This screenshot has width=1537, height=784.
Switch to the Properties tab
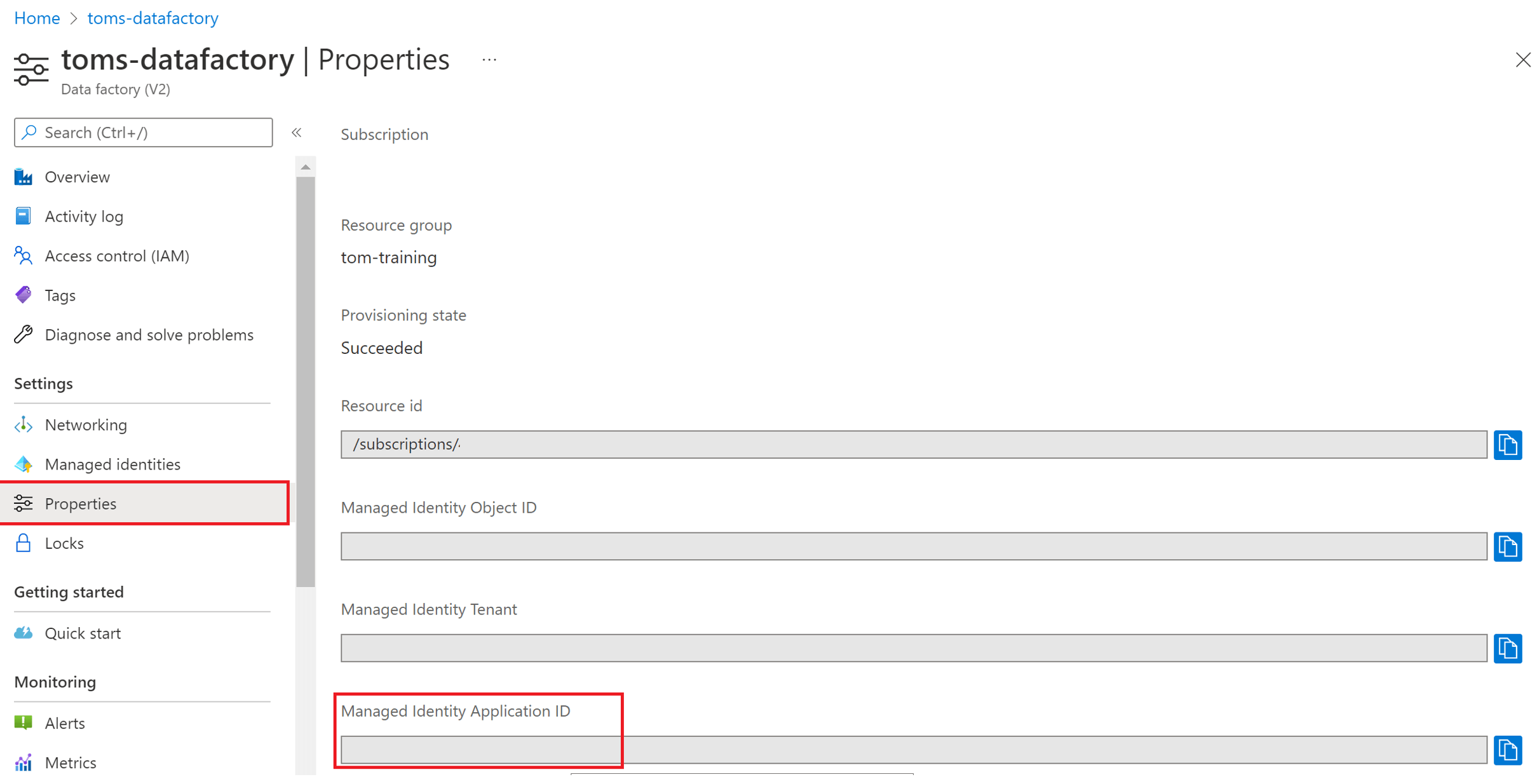tap(81, 503)
